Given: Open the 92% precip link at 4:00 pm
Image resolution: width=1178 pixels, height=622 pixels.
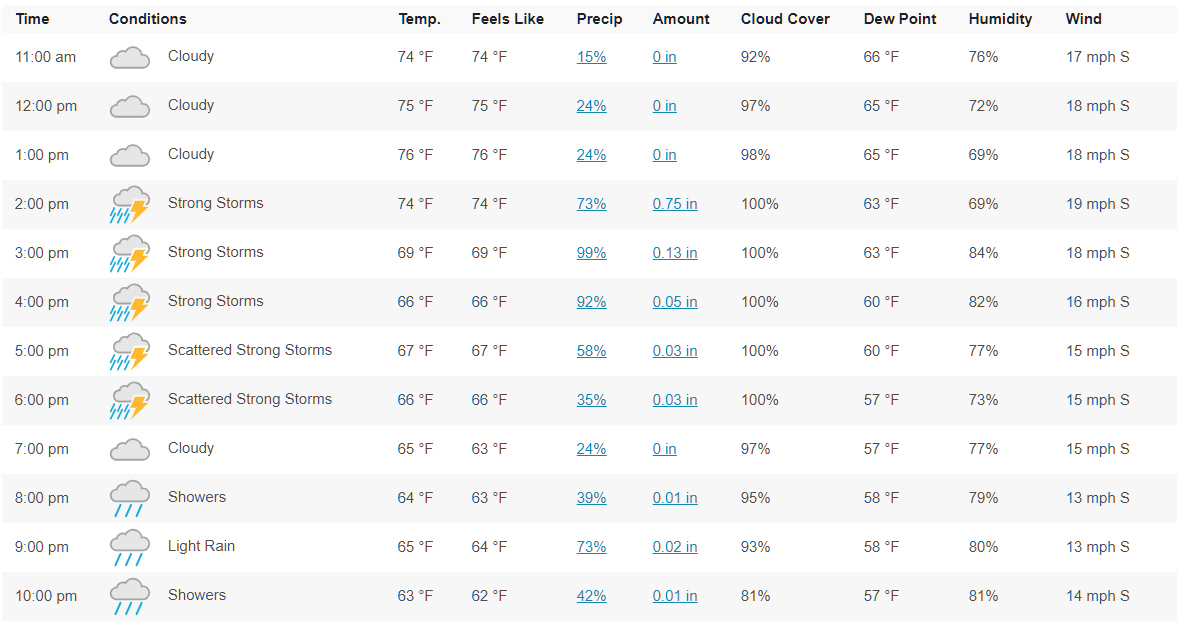Looking at the screenshot, I should pos(591,302).
